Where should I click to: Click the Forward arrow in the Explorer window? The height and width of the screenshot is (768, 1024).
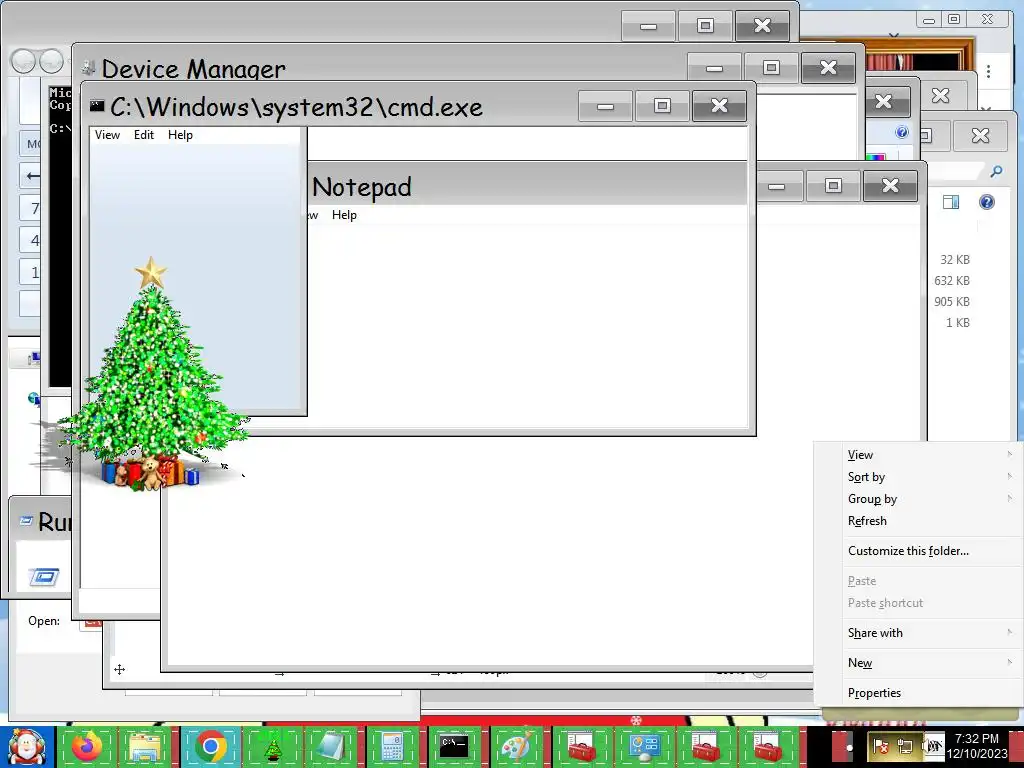51,61
